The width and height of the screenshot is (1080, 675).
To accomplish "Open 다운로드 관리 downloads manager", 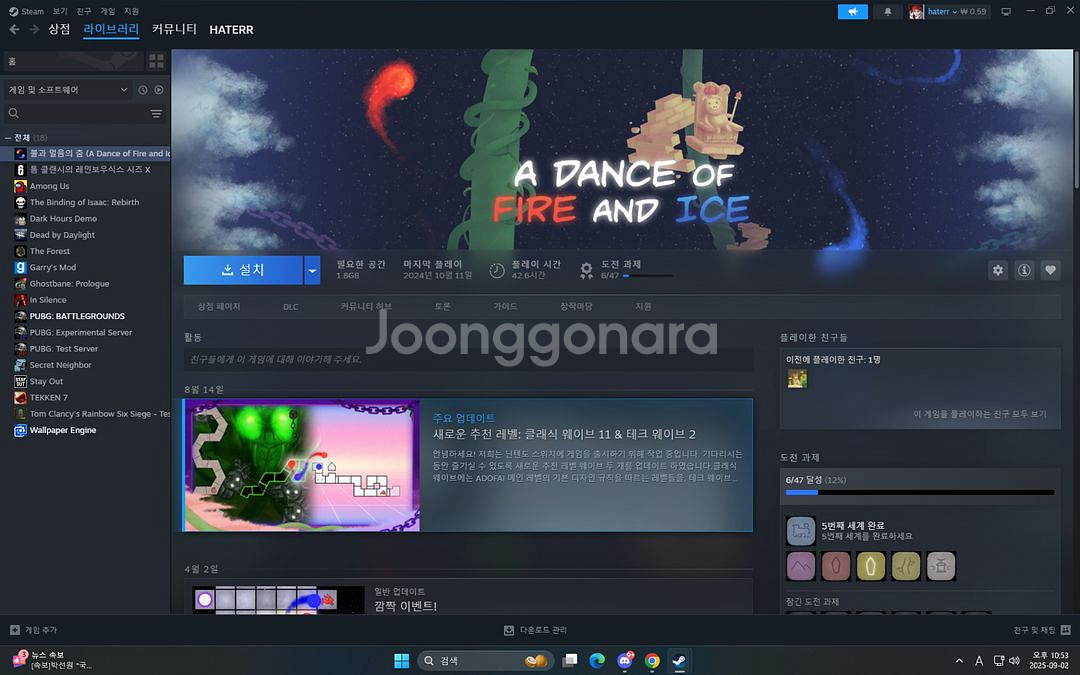I will [x=536, y=630].
